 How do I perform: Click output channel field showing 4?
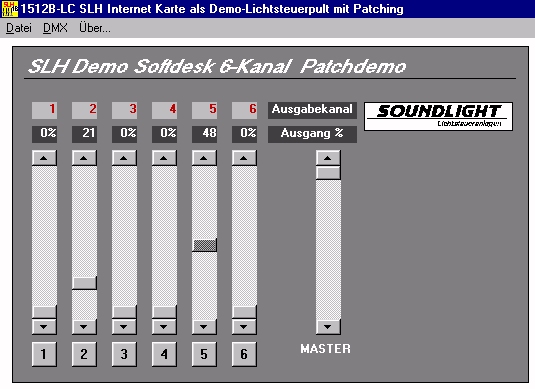tap(164, 110)
